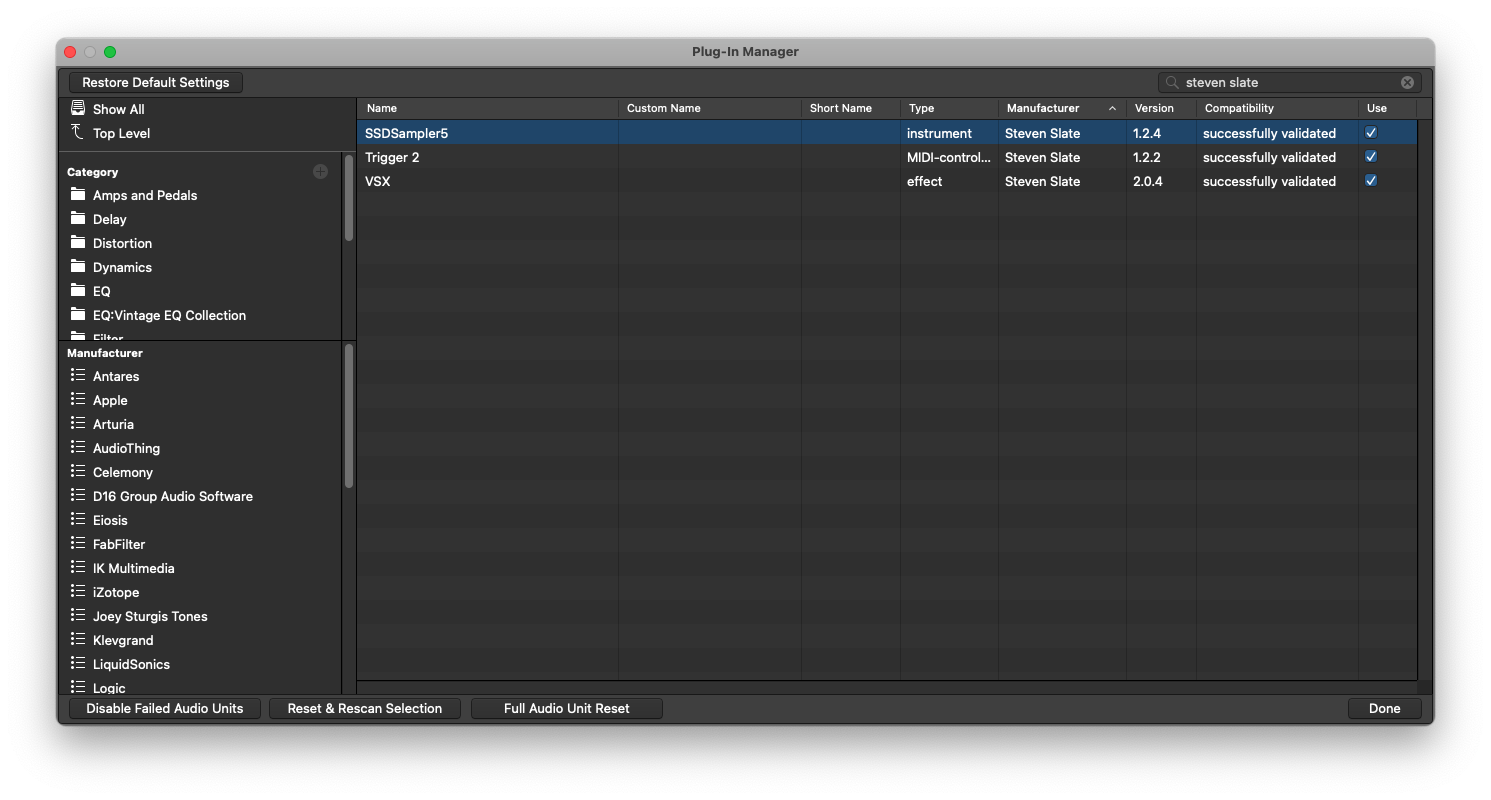Click the MIDI-control... type cell
Image resolution: width=1491 pixels, height=800 pixels.
[949, 156]
